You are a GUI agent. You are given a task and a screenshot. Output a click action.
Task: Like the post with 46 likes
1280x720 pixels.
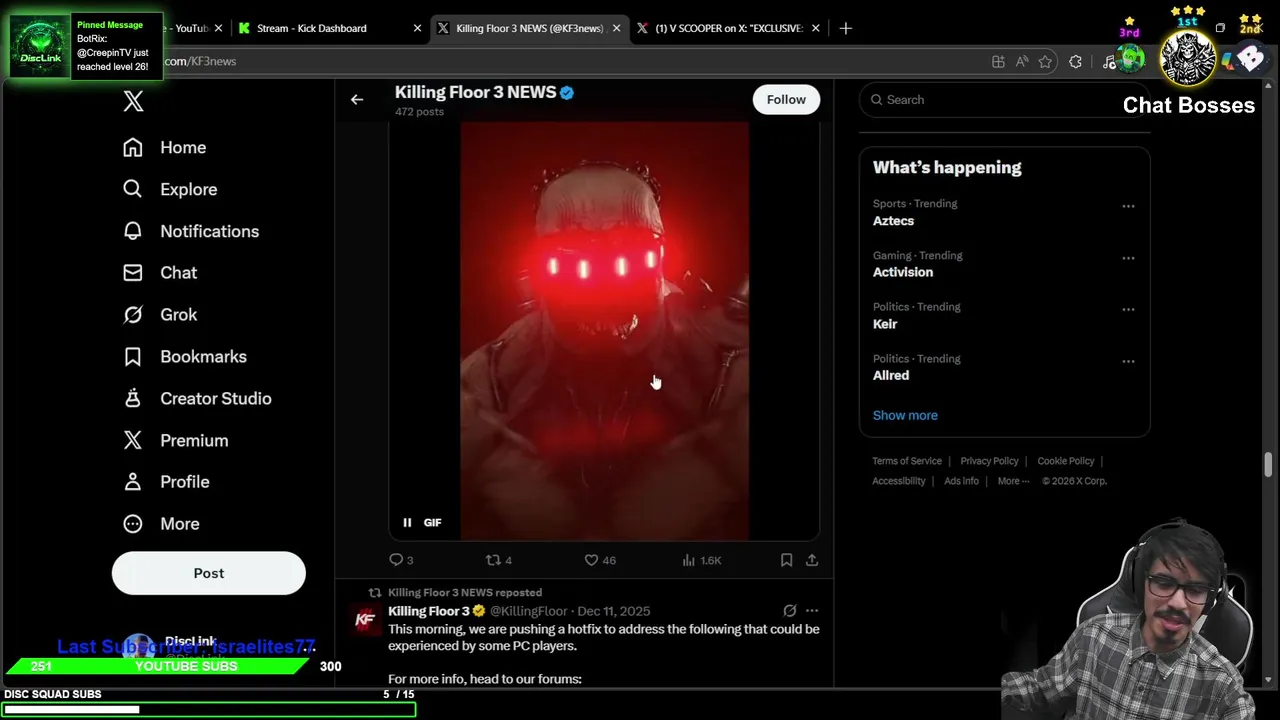pyautogui.click(x=591, y=560)
